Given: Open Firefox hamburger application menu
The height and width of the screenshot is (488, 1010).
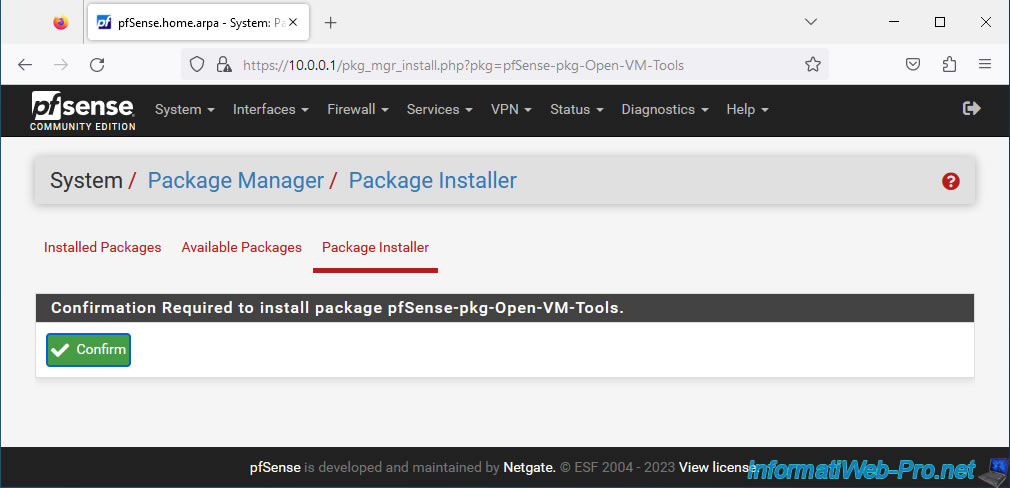Looking at the screenshot, I should coord(984,64).
